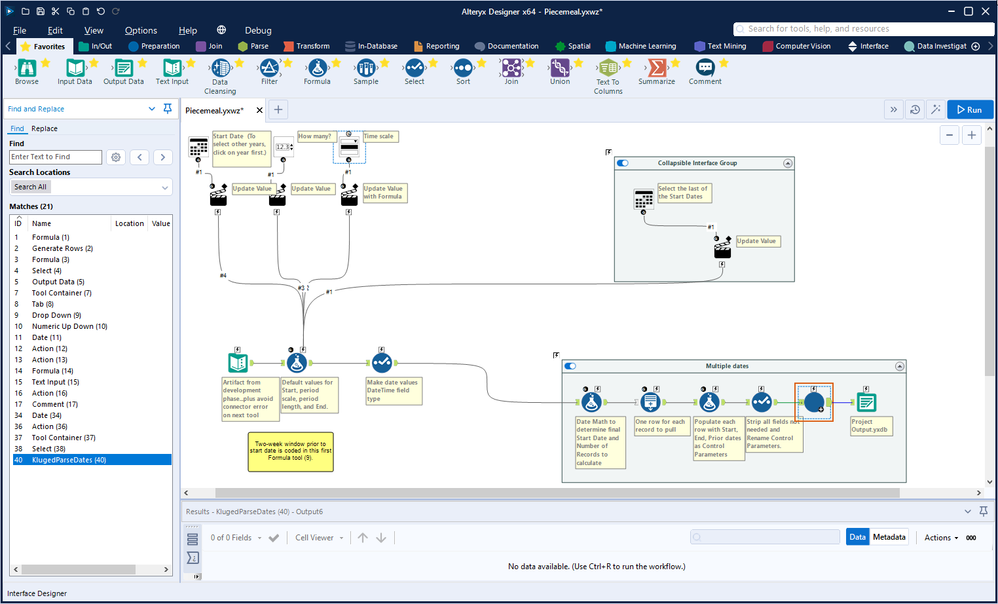This screenshot has width=998, height=604.
Task: Click the Enter Text to Find field
Action: (55, 157)
